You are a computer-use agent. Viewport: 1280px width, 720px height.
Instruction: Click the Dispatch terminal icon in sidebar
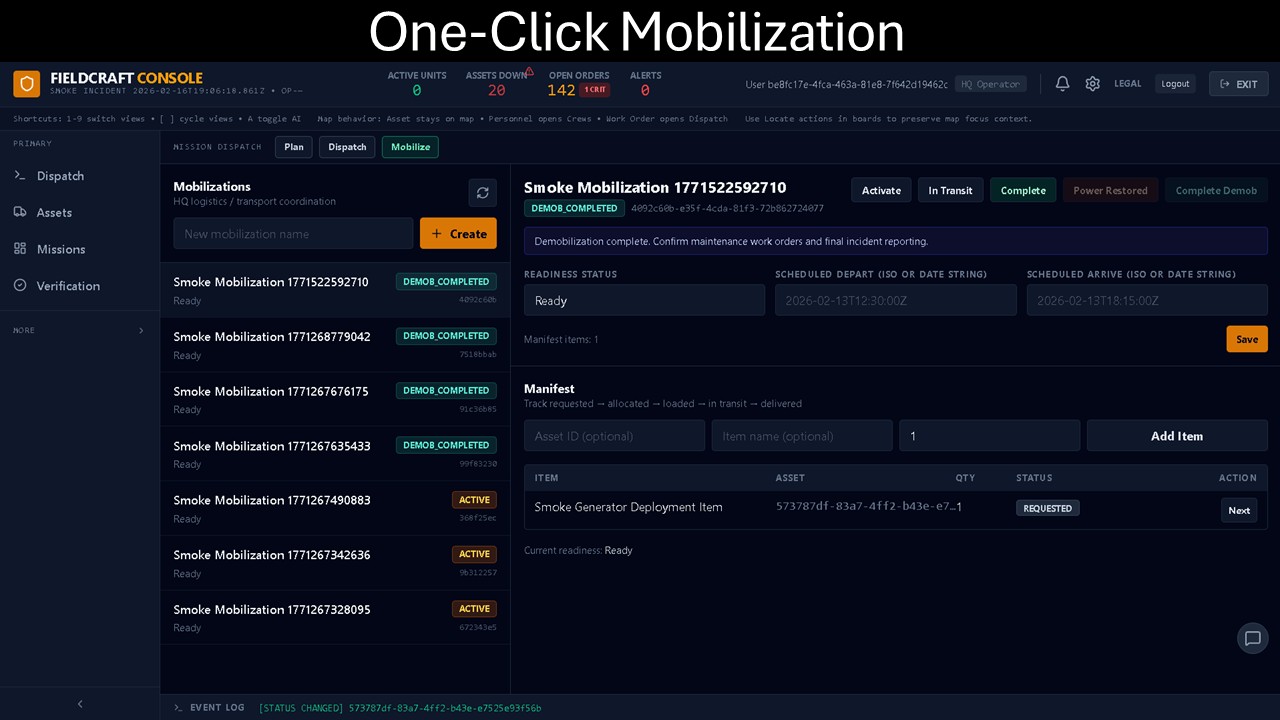click(20, 176)
